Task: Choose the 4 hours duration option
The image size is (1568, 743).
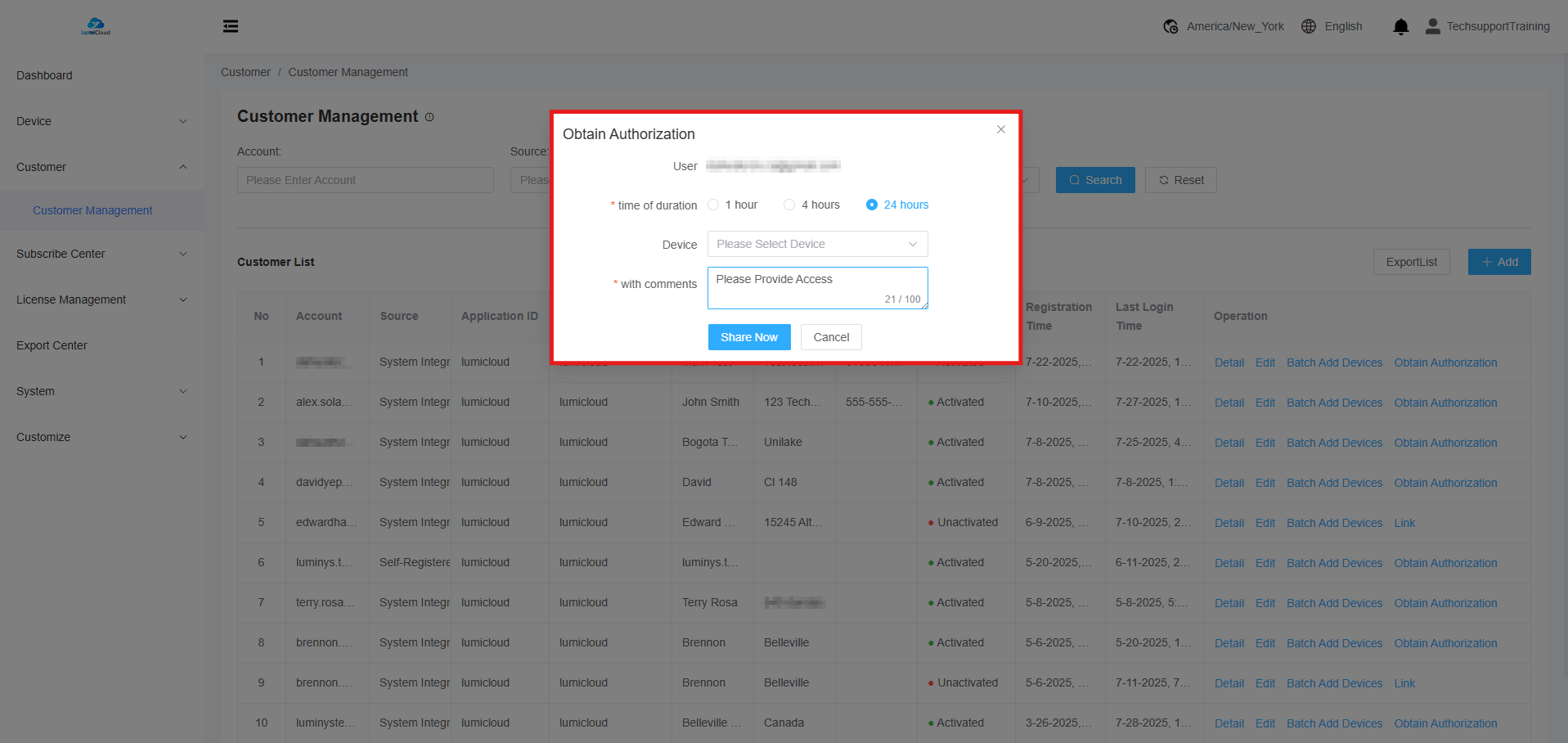Action: coord(789,205)
